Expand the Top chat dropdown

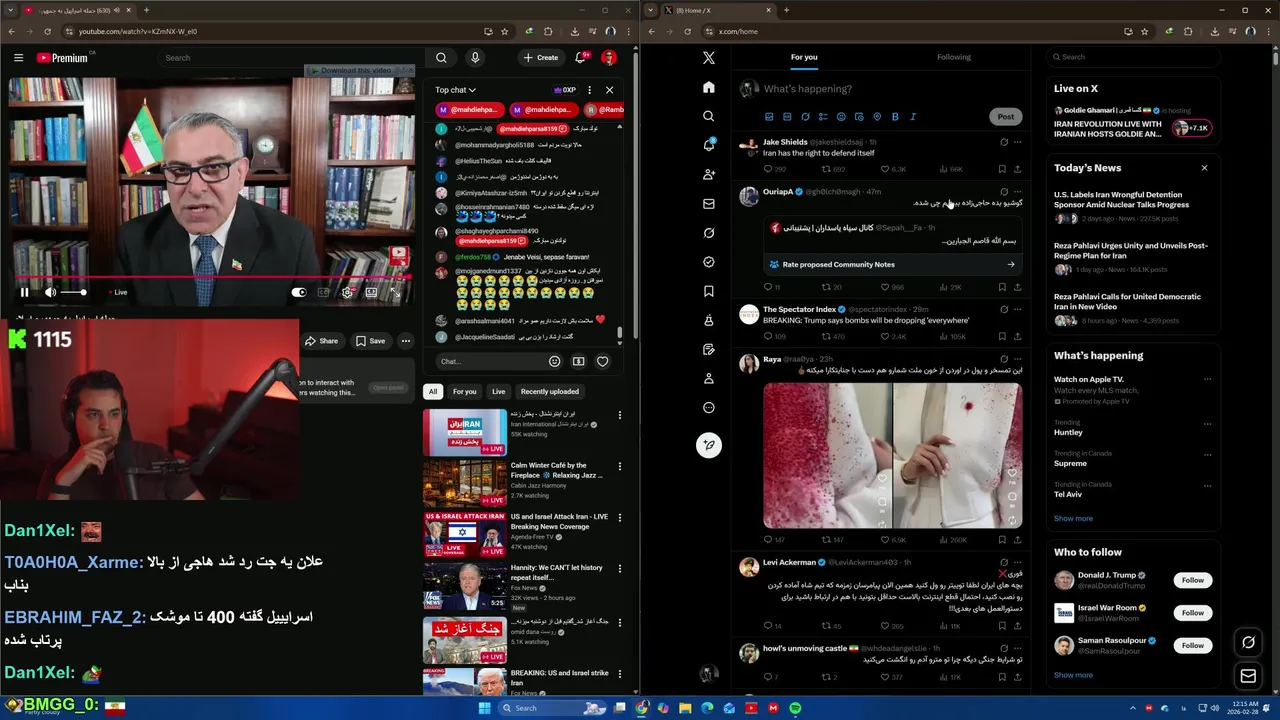(456, 90)
